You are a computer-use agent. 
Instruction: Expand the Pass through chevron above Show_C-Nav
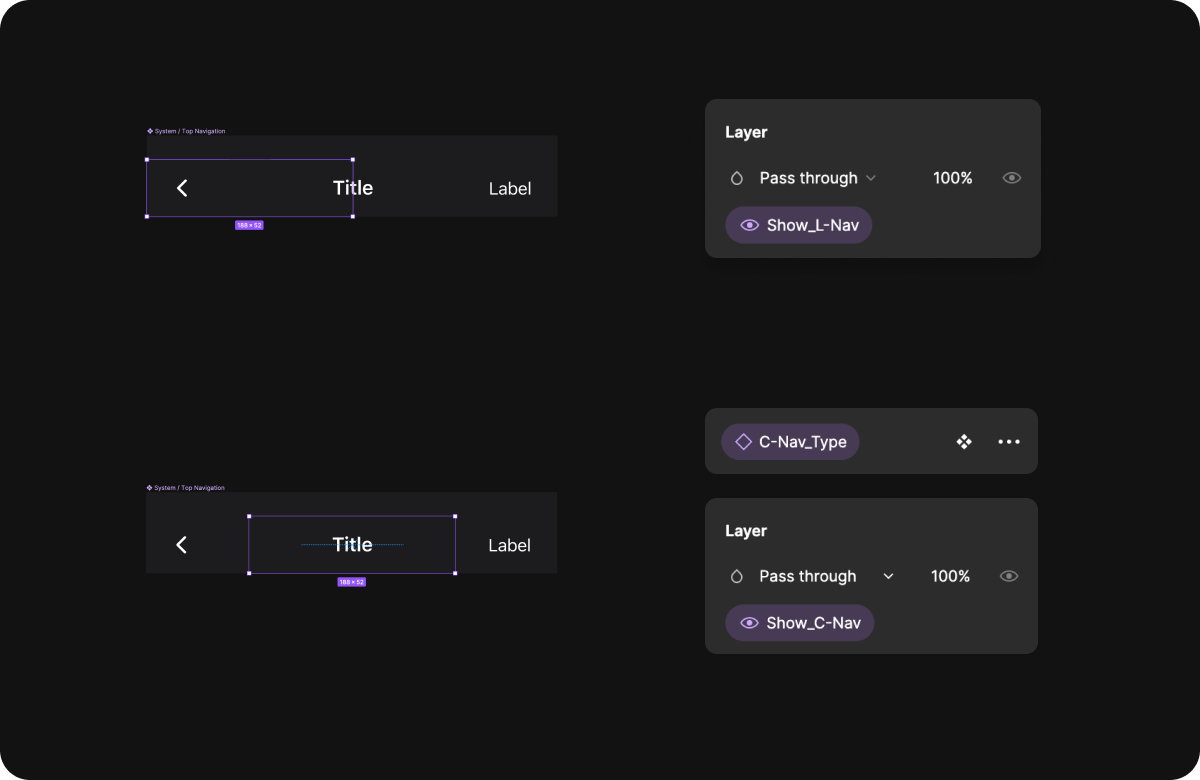point(888,576)
